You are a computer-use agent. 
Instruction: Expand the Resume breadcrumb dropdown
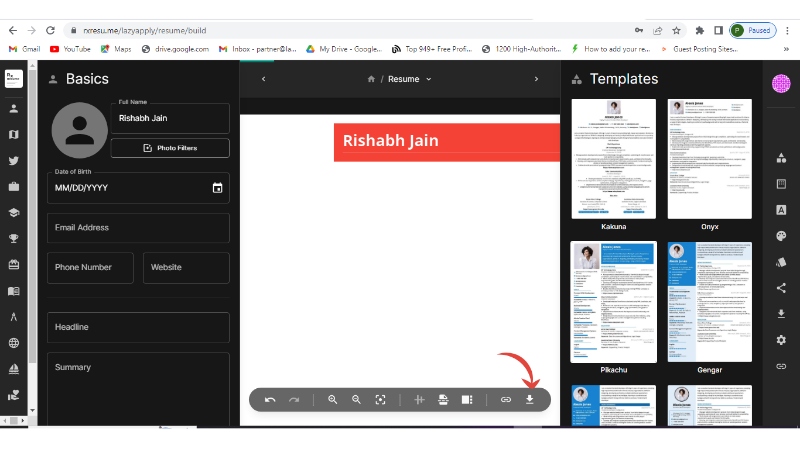point(429,79)
